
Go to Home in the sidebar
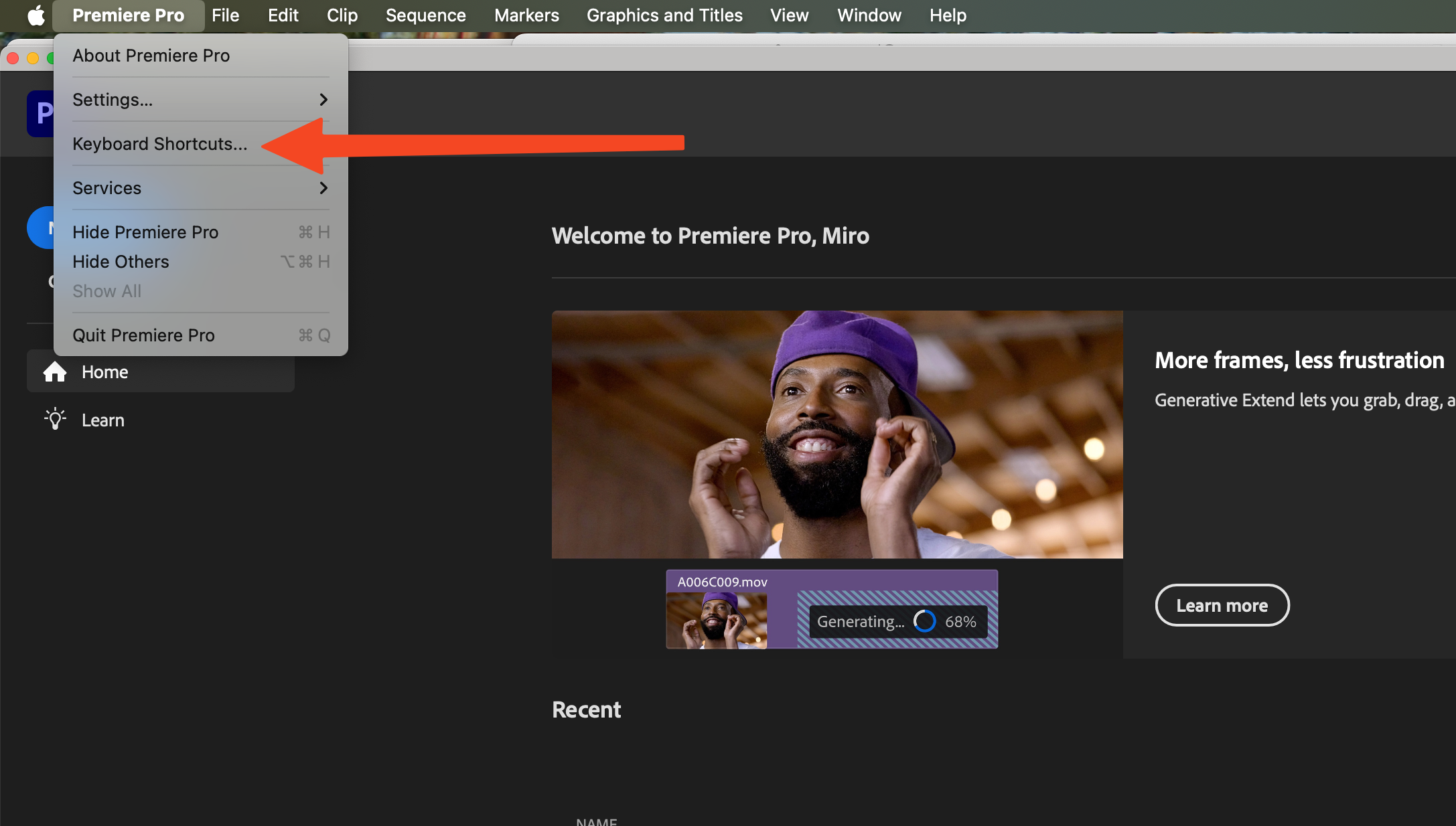click(161, 372)
